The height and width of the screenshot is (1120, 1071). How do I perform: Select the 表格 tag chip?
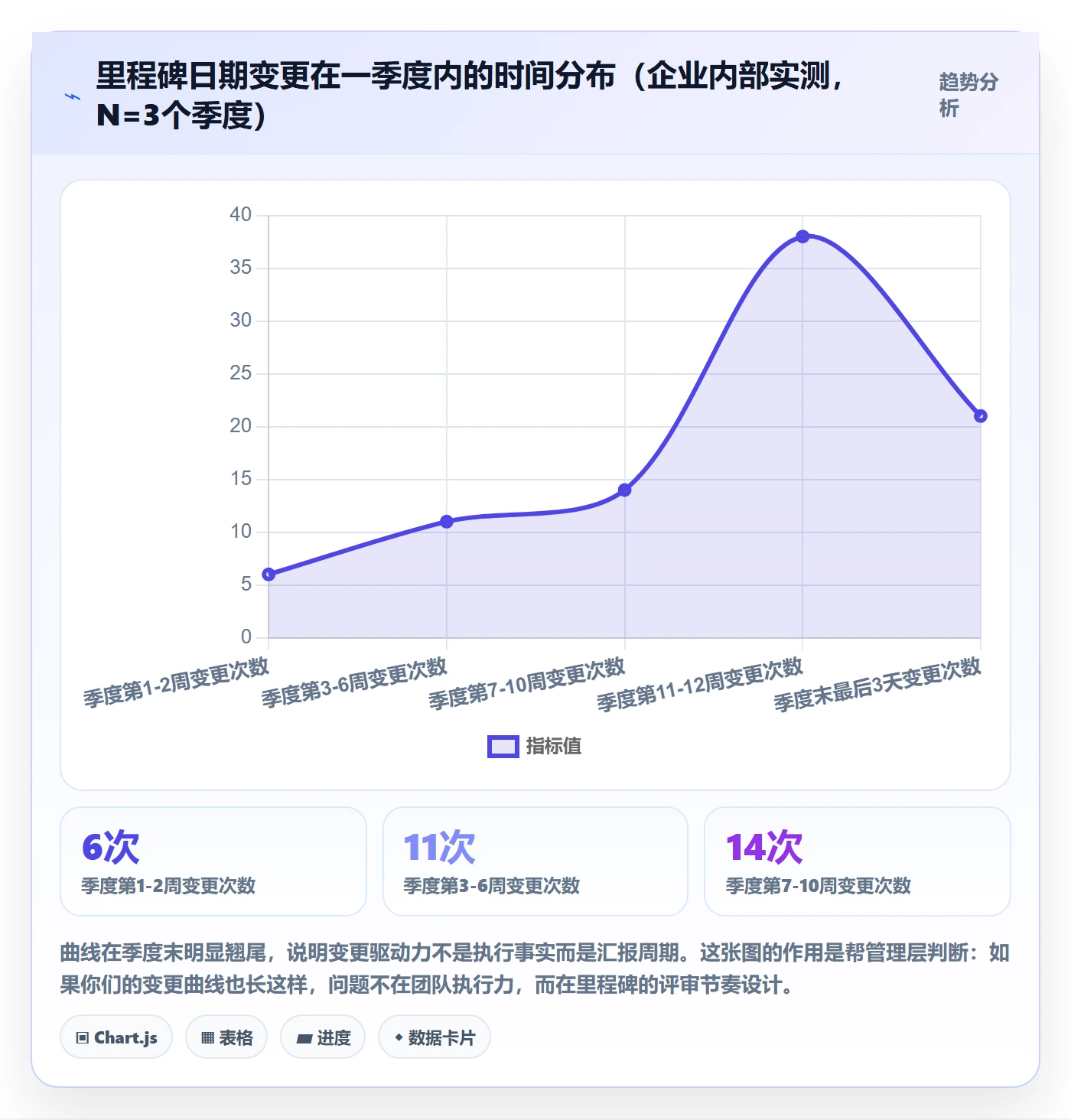226,1037
